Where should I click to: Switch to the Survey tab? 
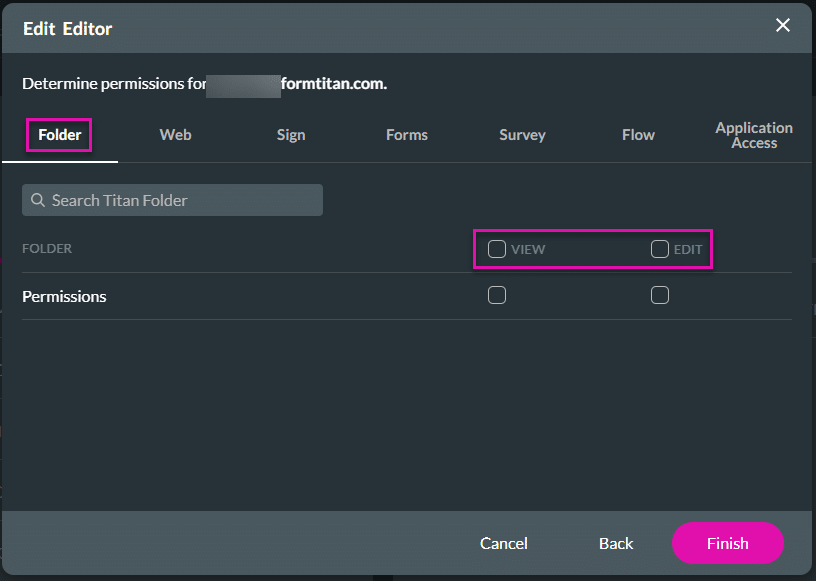click(x=522, y=135)
